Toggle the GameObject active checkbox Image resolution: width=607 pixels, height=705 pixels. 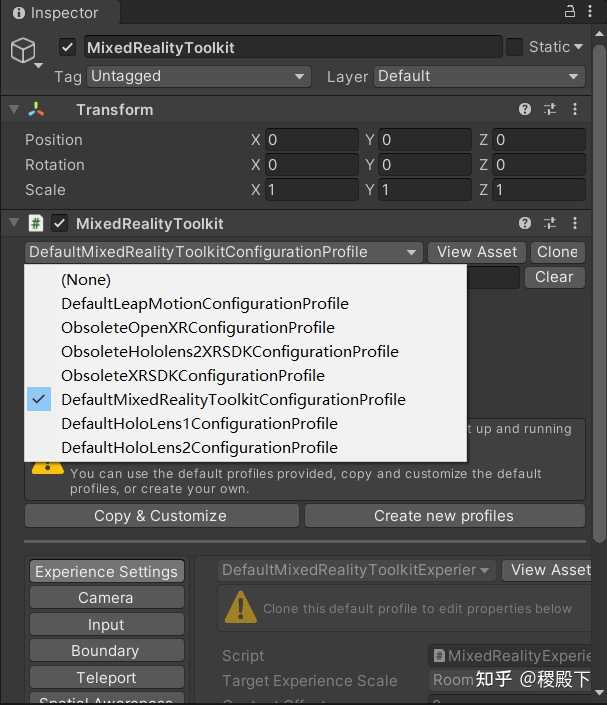(x=67, y=47)
